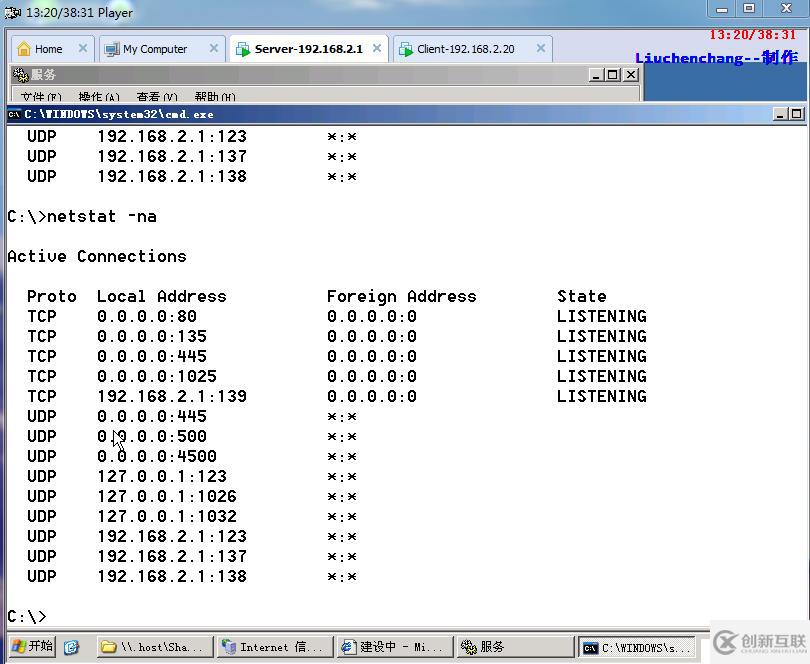Click the Player title bar icon
The image size is (810, 664).
tap(12, 12)
